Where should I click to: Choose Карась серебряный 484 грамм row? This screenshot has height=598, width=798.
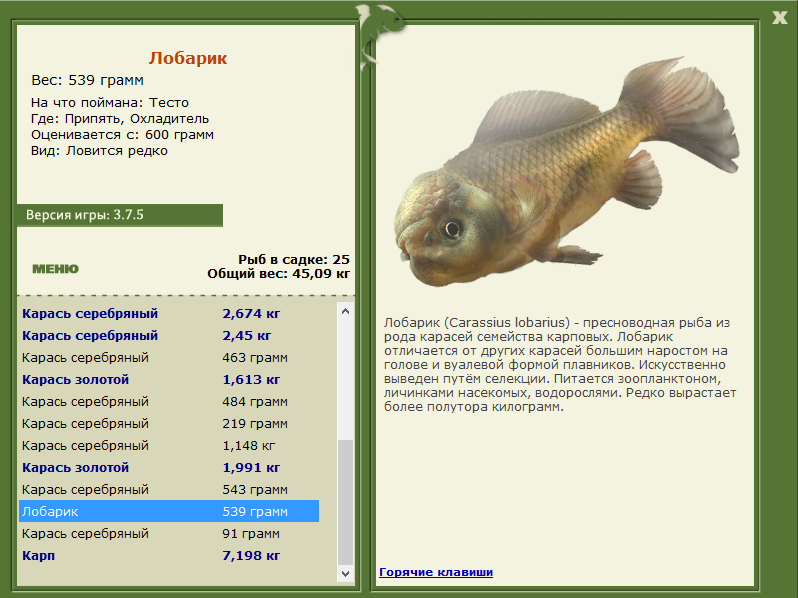169,402
